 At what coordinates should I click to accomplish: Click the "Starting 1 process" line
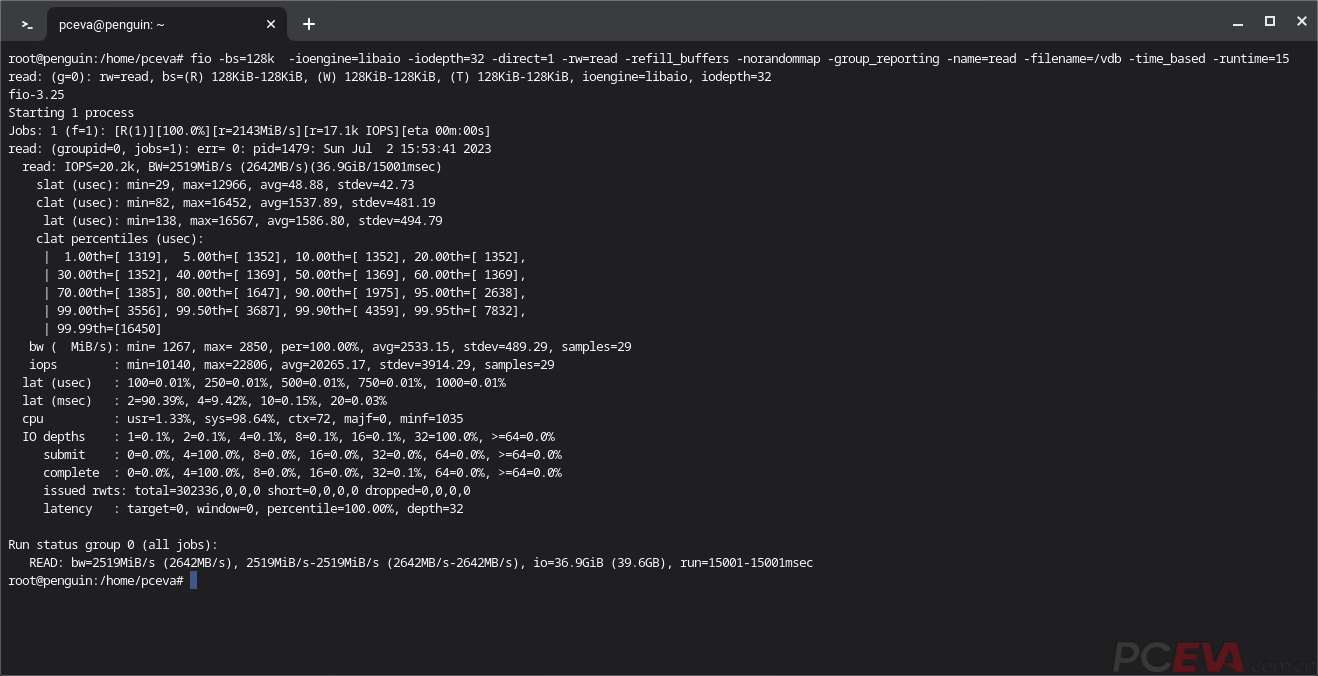pos(71,113)
